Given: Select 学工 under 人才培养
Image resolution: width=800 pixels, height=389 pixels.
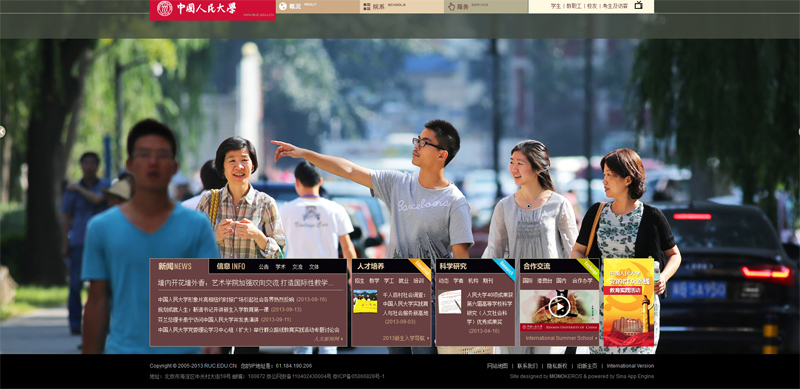Looking at the screenshot, I should [x=389, y=280].
